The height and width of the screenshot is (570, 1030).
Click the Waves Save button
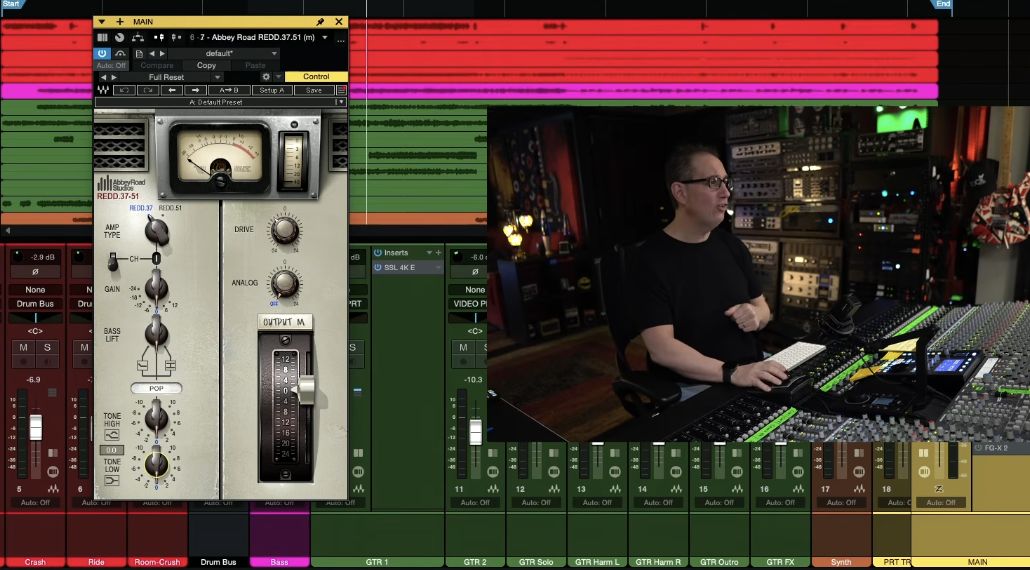pos(314,90)
